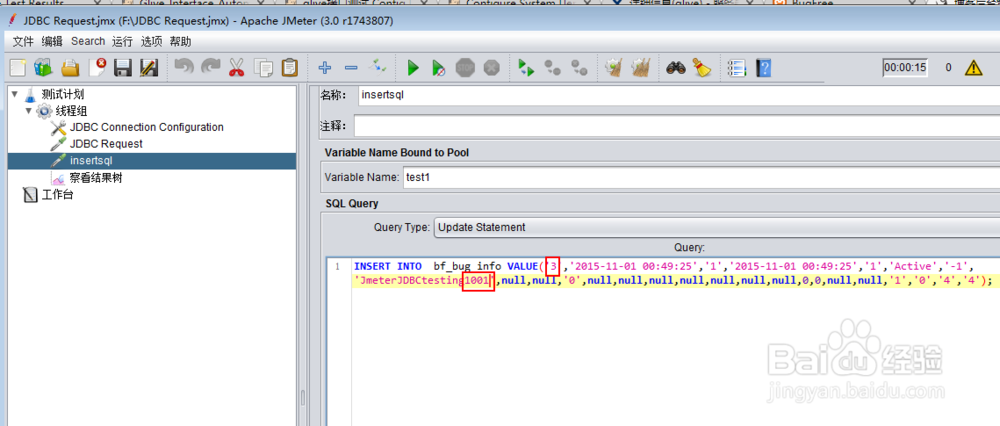This screenshot has width=1000, height=426.
Task: Shutdown test threads gracefully
Action: [491, 67]
